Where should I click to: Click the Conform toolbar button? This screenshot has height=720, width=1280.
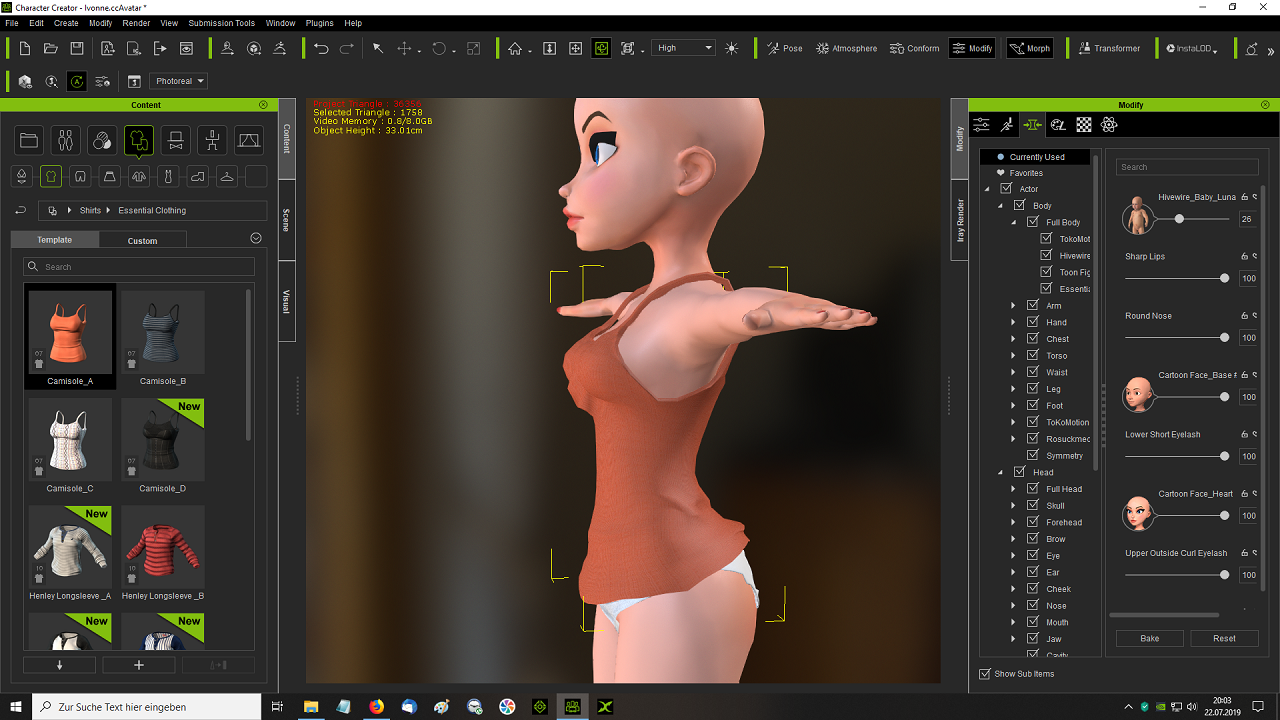point(915,48)
